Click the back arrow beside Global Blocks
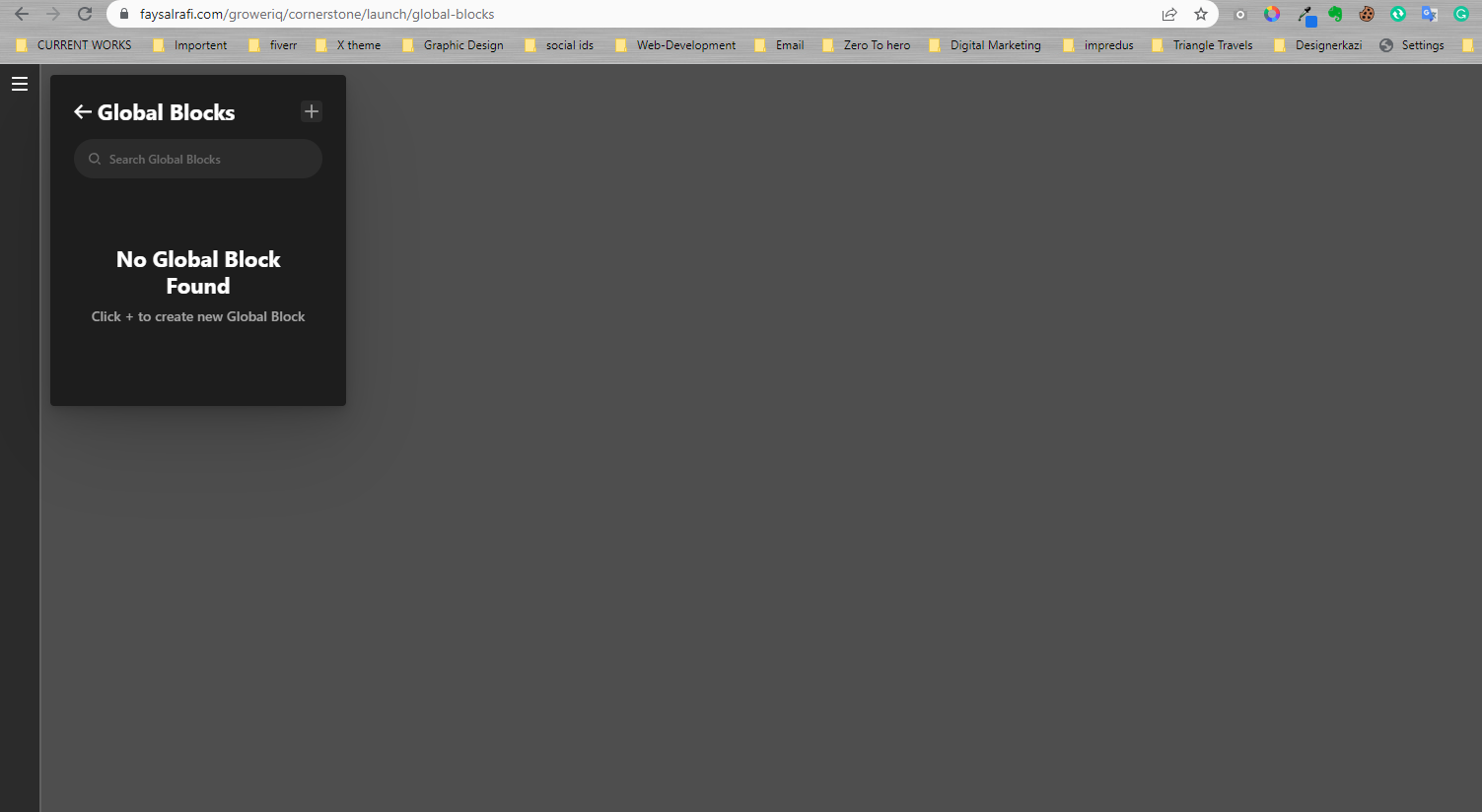Image resolution: width=1482 pixels, height=812 pixels. [83, 112]
